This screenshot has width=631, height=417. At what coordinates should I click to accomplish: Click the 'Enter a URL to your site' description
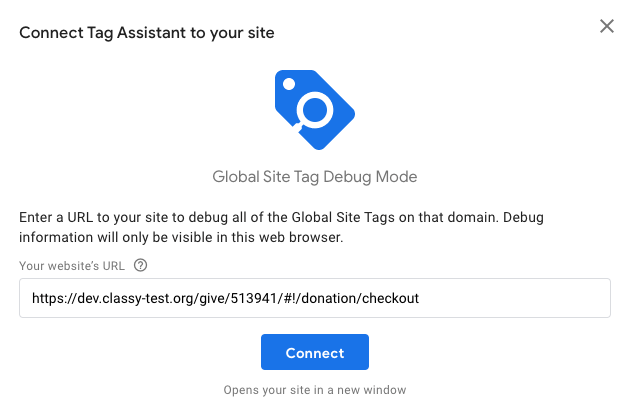pos(281,227)
